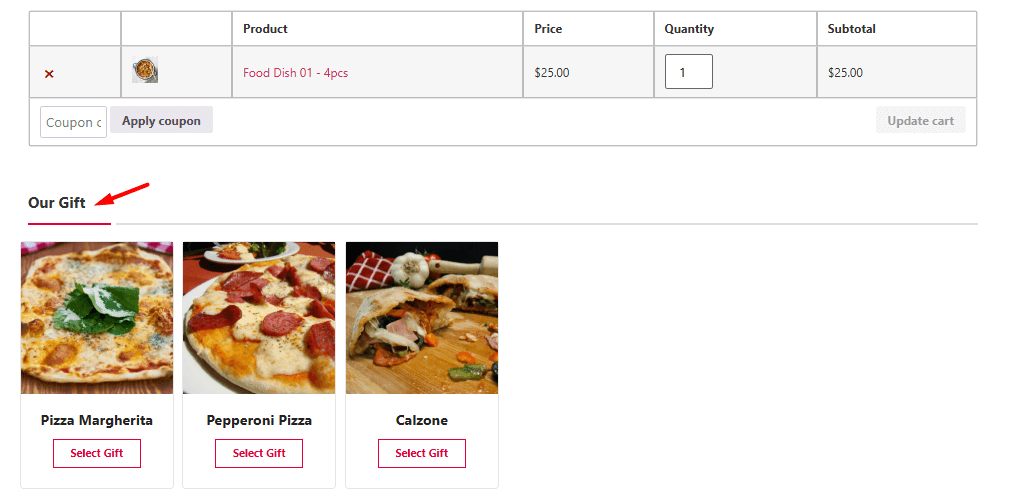
Task: Remove Food Dish 01 from cart
Action: [x=49, y=74]
